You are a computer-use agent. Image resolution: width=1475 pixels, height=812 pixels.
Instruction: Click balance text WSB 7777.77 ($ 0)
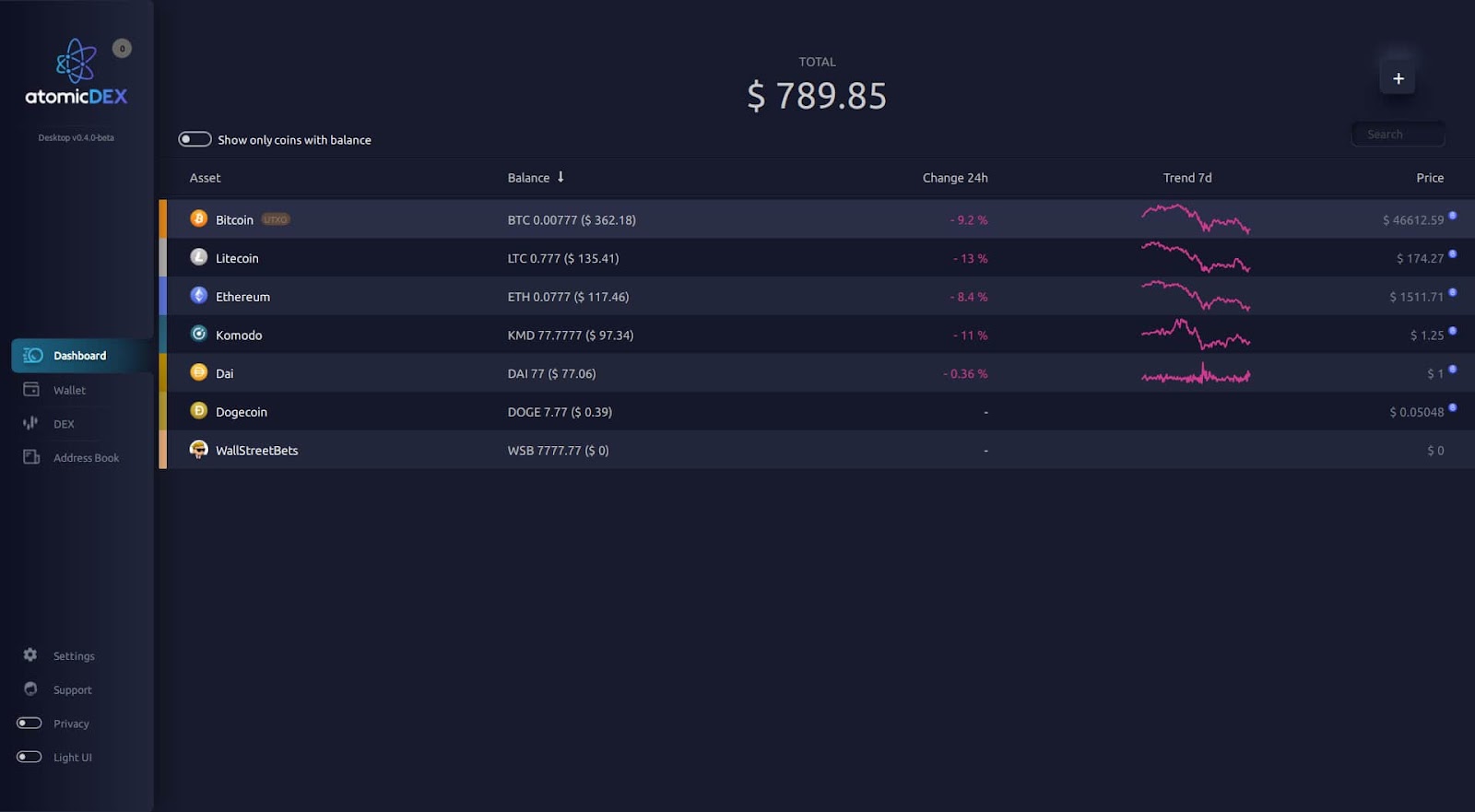558,451
